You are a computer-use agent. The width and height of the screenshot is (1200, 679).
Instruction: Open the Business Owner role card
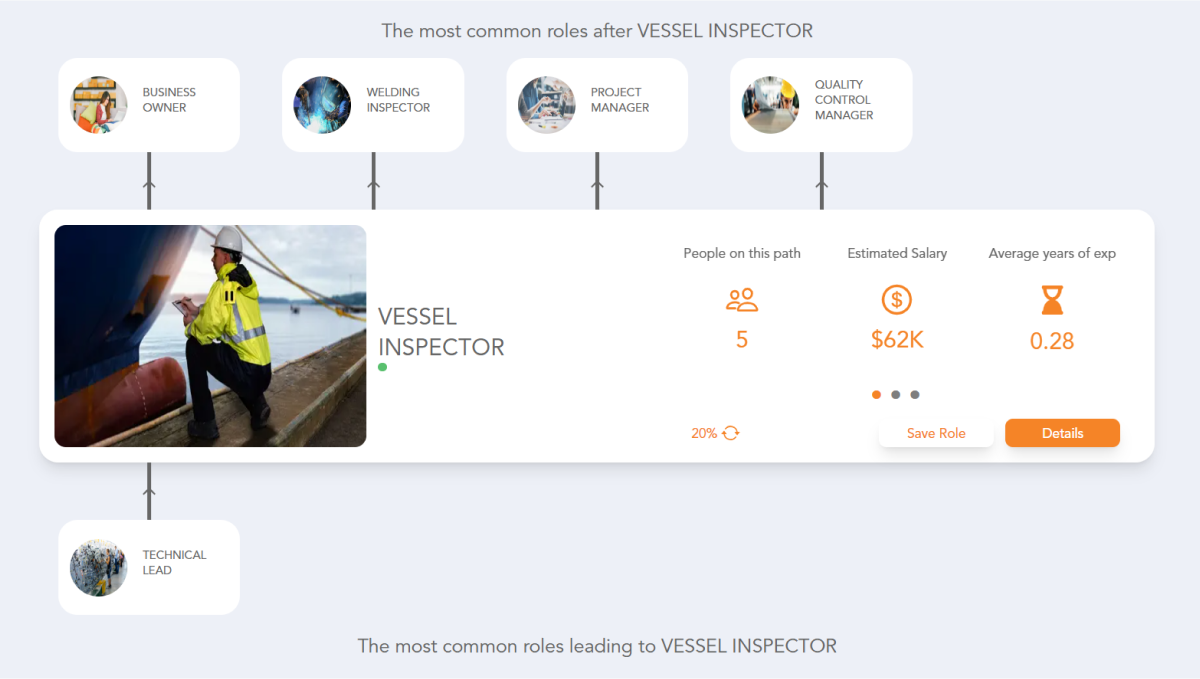point(148,104)
